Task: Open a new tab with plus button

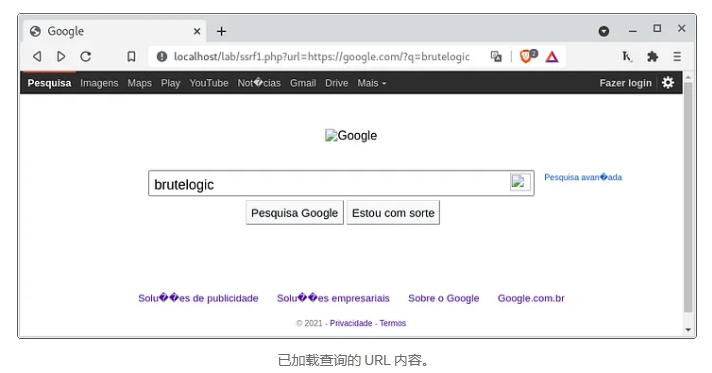Action: pos(221,31)
